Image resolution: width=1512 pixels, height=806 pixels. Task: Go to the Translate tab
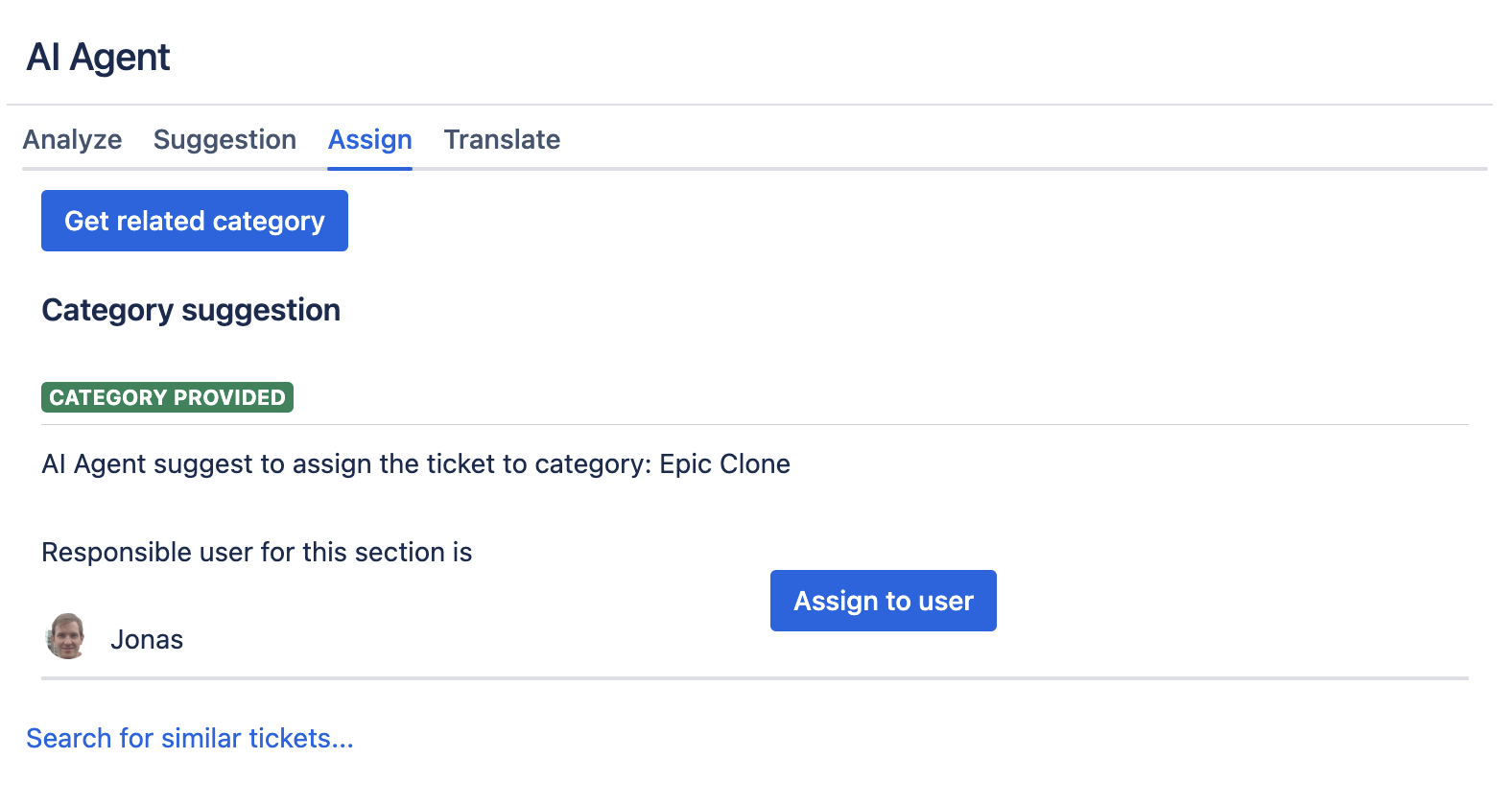tap(502, 140)
